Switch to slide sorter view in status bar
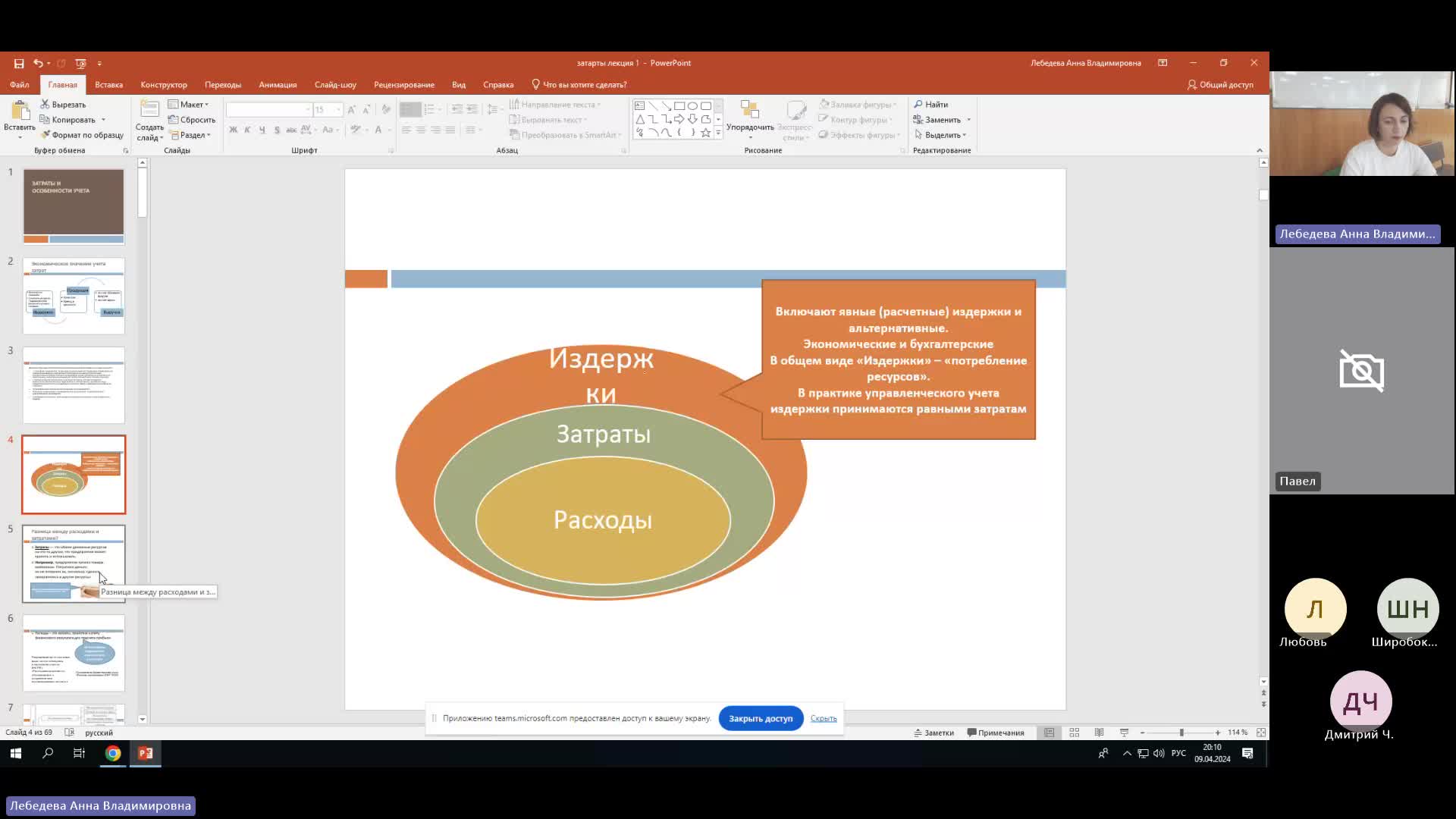 click(x=1074, y=733)
